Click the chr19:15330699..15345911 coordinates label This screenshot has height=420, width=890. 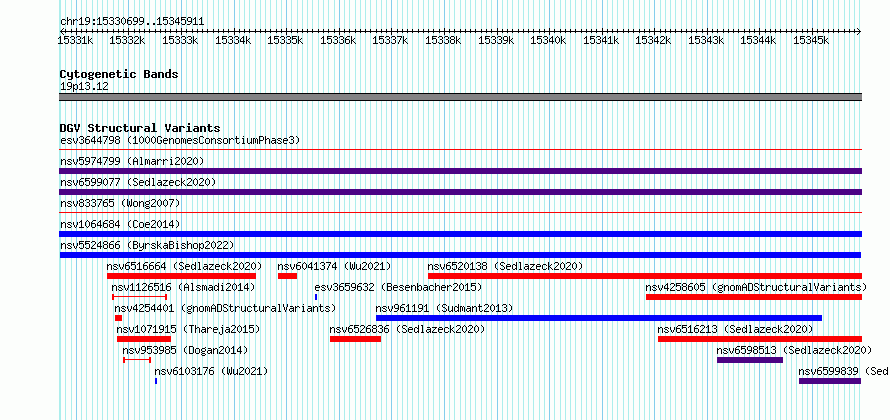click(132, 22)
